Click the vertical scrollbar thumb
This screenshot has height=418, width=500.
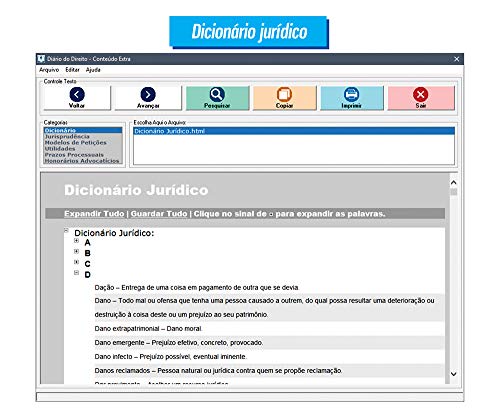pyautogui.click(x=453, y=192)
